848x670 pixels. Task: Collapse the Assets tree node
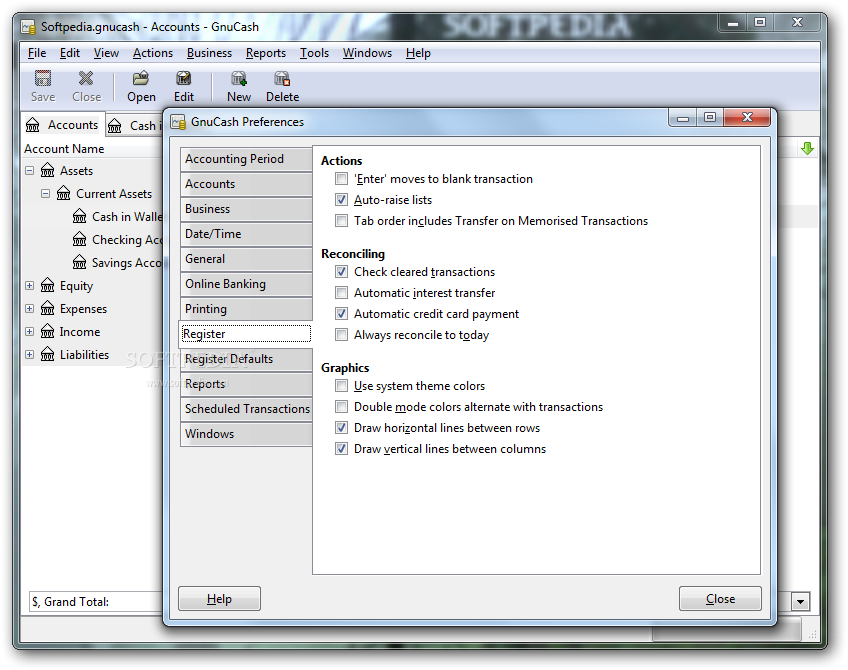pos(30,170)
